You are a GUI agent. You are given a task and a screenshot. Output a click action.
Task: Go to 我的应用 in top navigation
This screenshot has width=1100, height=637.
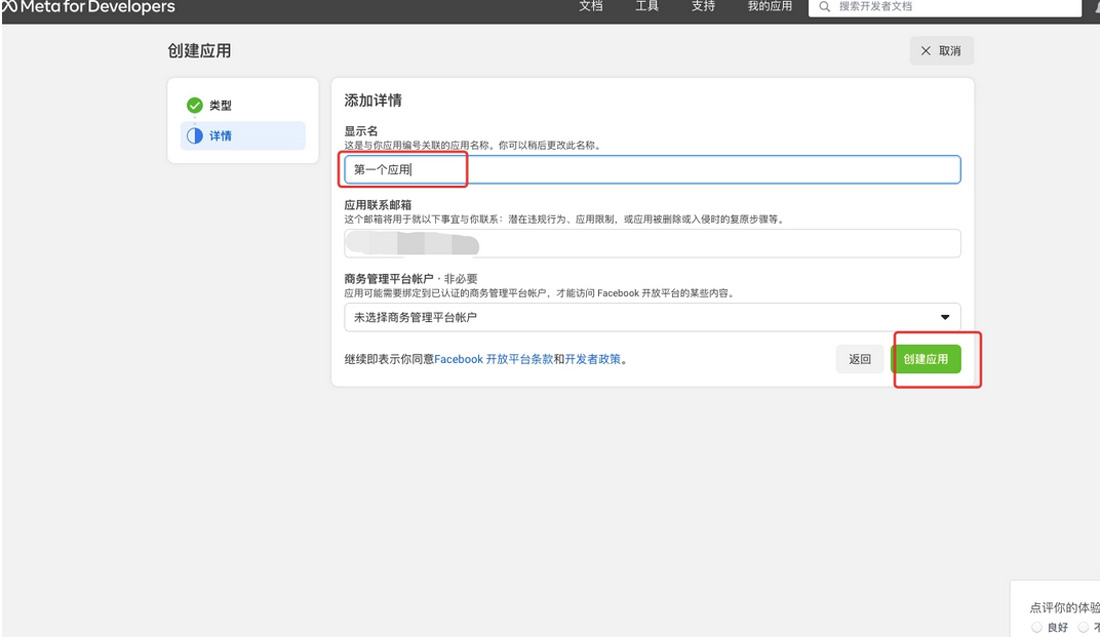click(x=769, y=7)
